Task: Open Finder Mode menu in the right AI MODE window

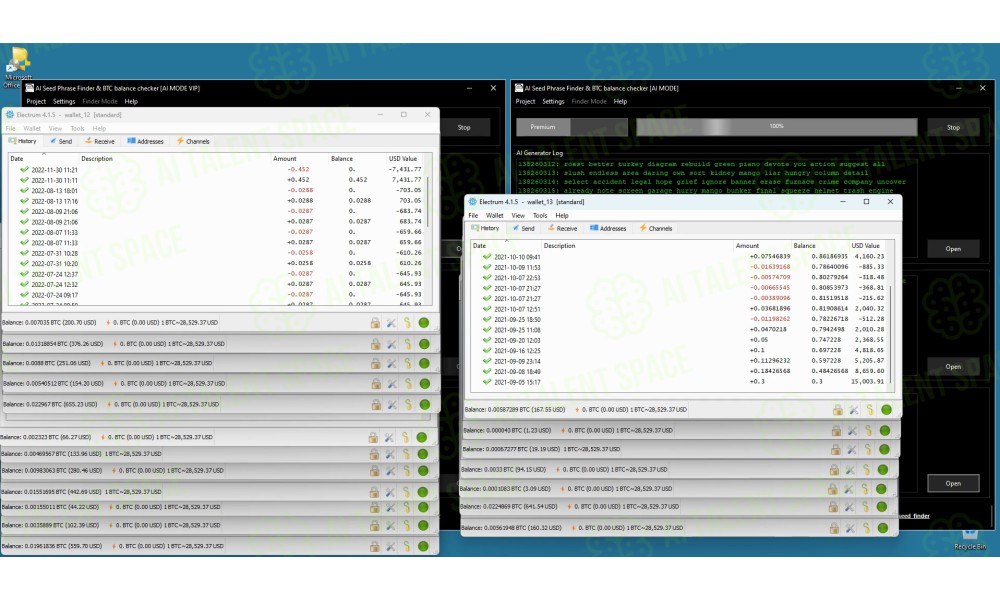Action: [589, 101]
